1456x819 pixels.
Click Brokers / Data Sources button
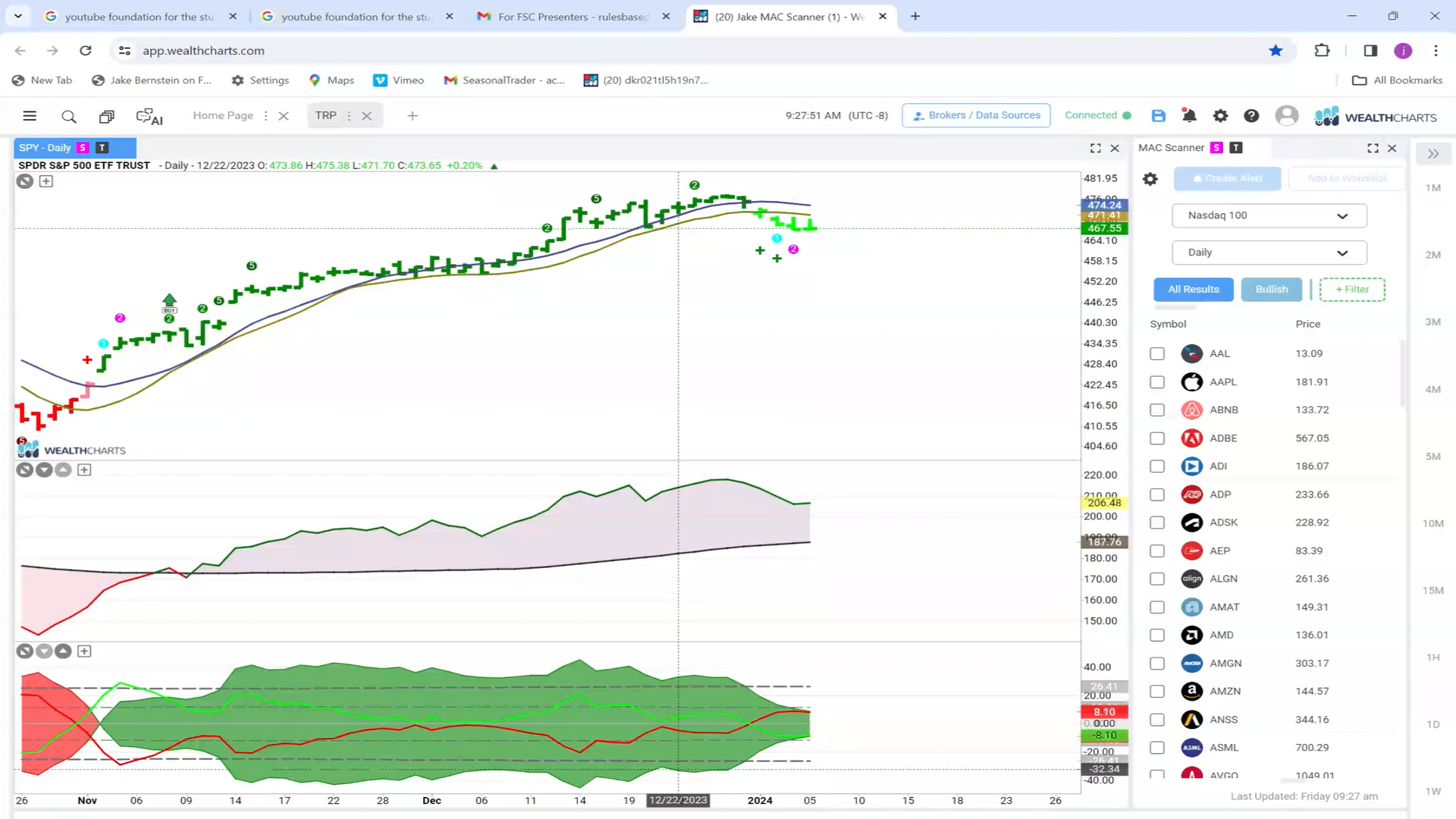976,115
